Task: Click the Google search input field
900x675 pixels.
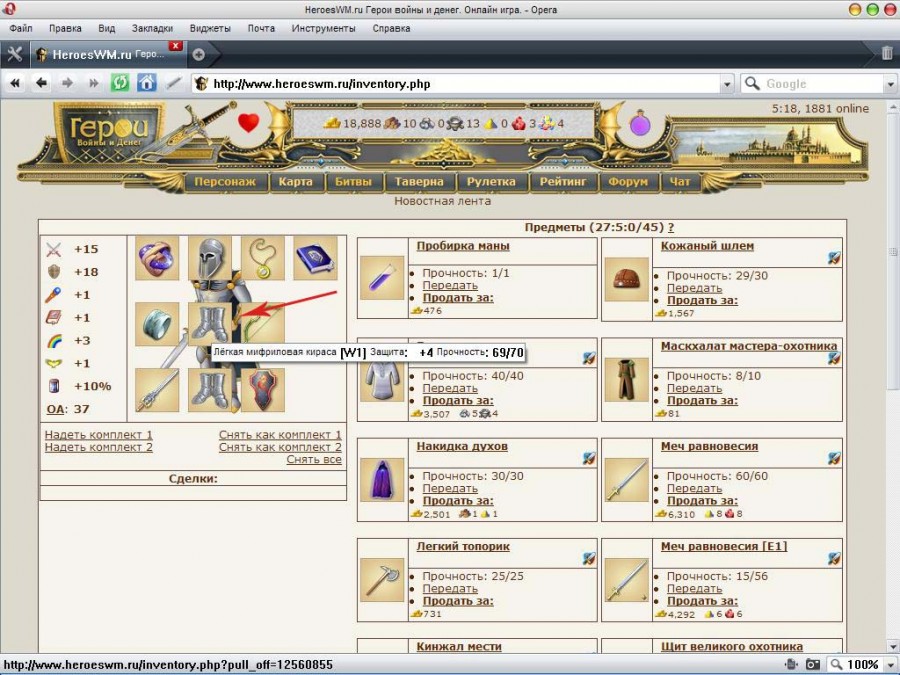Action: coord(822,84)
